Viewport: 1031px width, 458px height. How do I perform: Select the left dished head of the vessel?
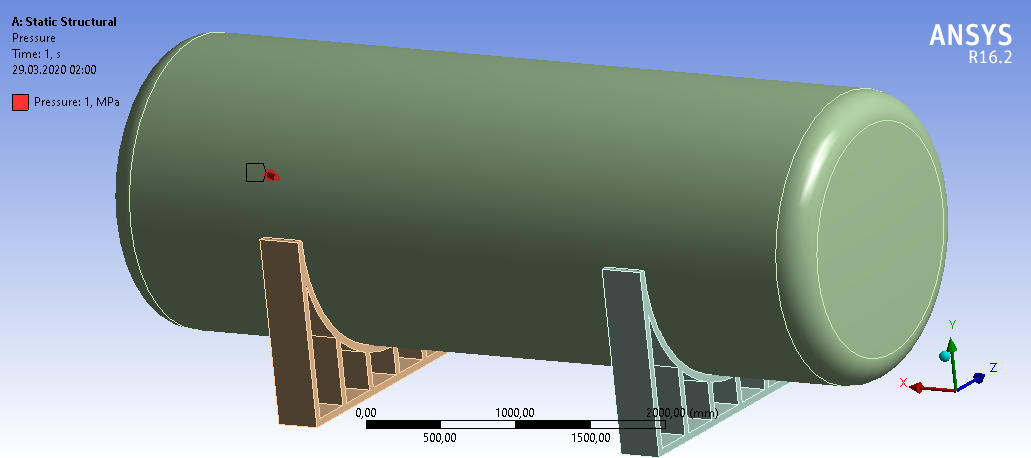click(x=124, y=191)
